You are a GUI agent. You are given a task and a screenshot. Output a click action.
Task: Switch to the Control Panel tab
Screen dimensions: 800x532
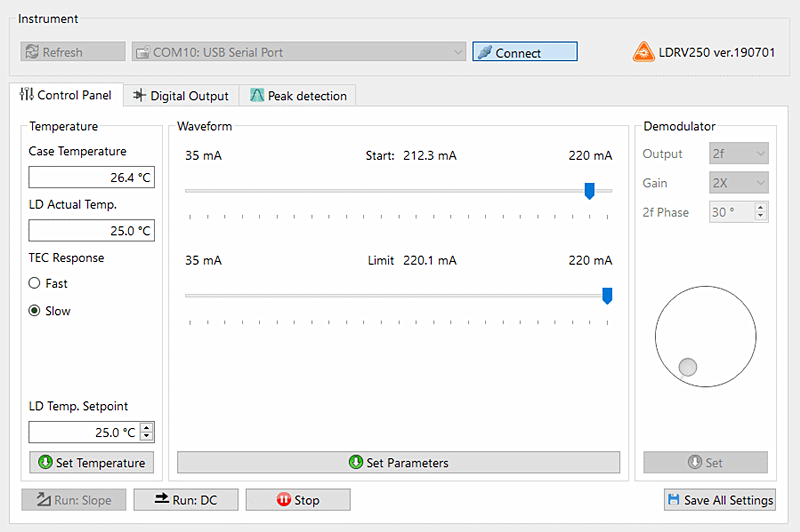pos(66,95)
